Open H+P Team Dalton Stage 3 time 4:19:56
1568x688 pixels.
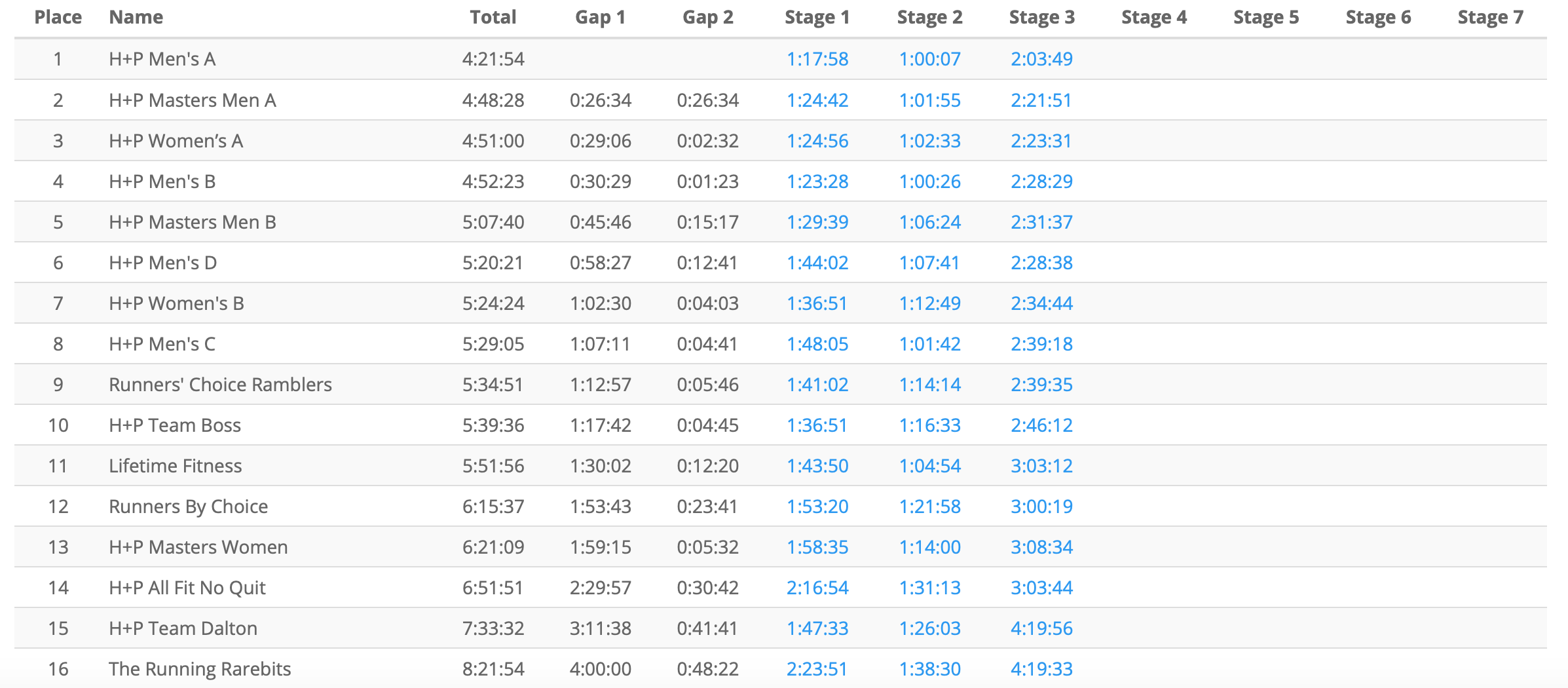1041,628
